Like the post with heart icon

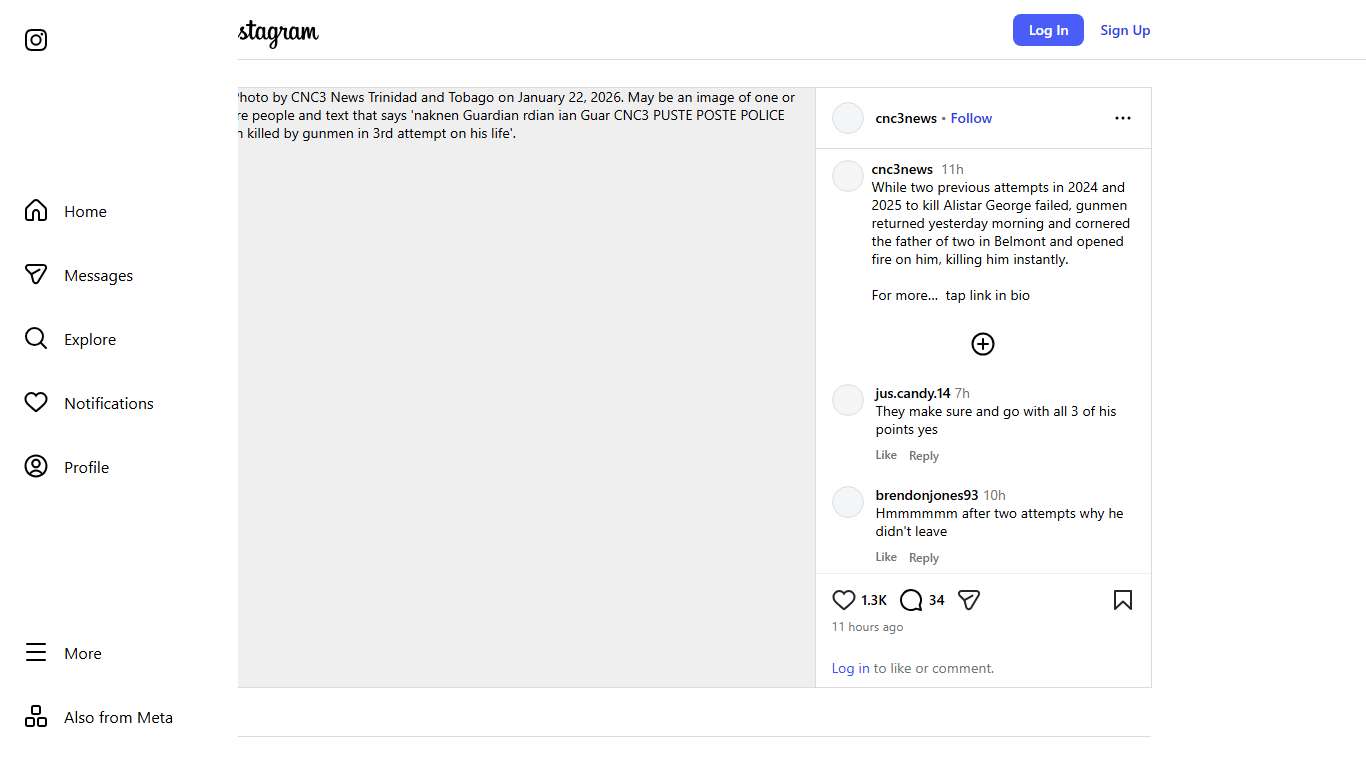[844, 600]
